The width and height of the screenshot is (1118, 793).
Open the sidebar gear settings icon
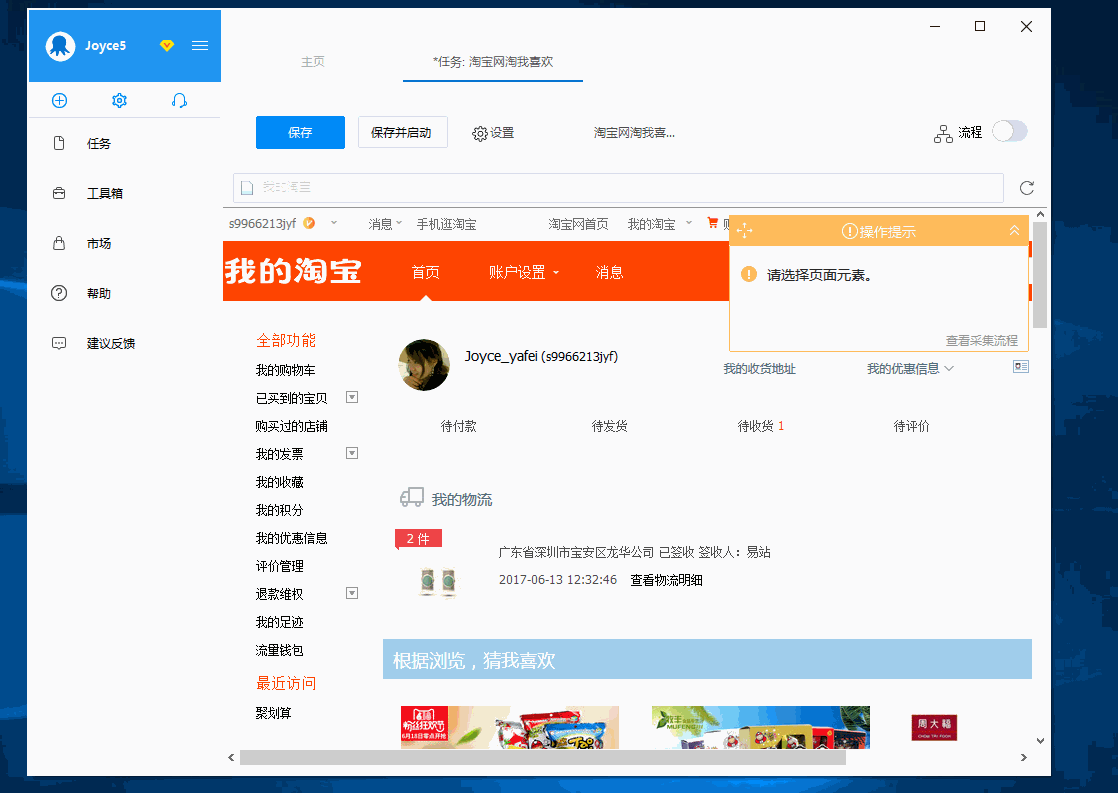coord(119,101)
